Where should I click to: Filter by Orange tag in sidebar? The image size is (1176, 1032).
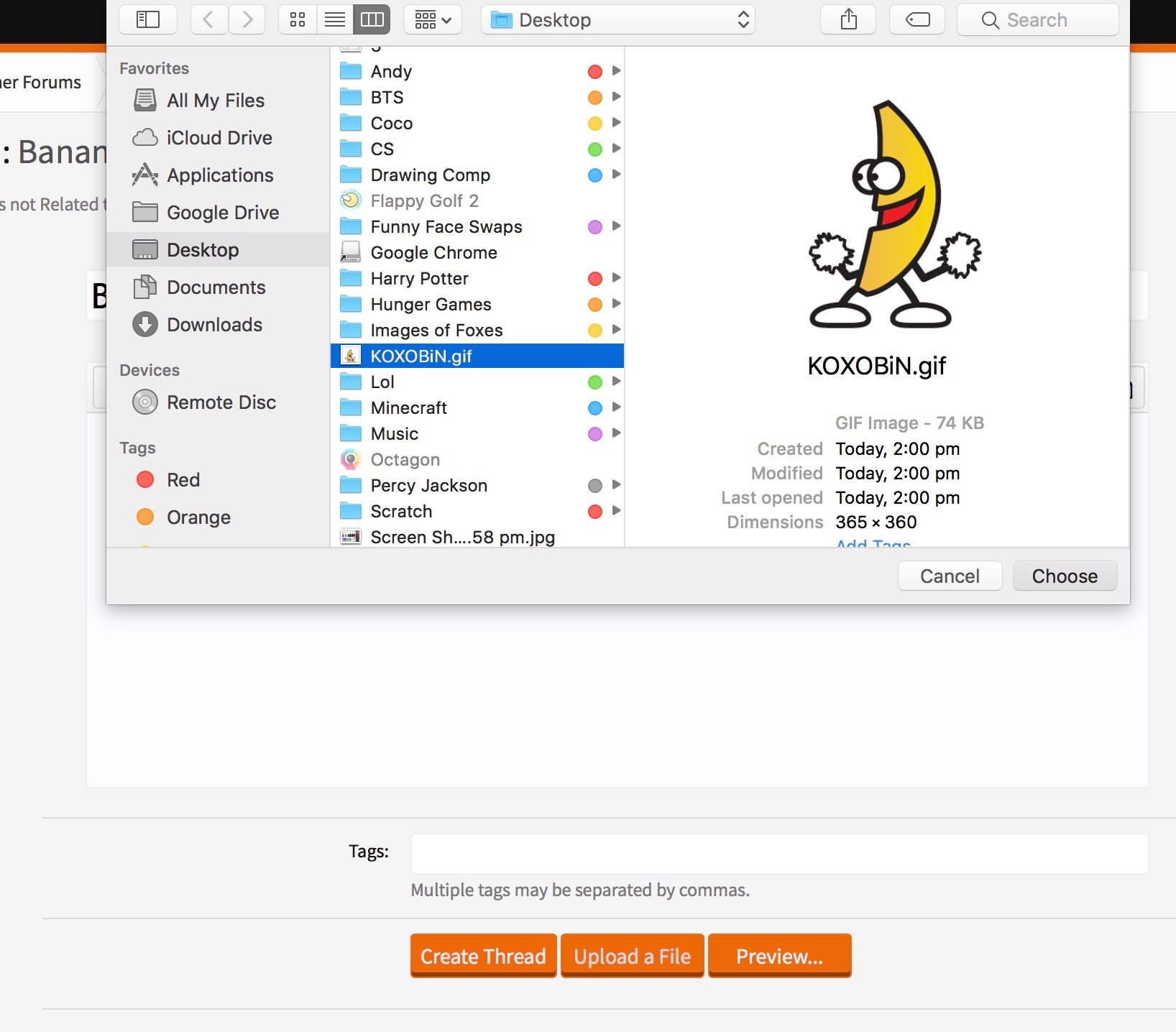[218, 517]
